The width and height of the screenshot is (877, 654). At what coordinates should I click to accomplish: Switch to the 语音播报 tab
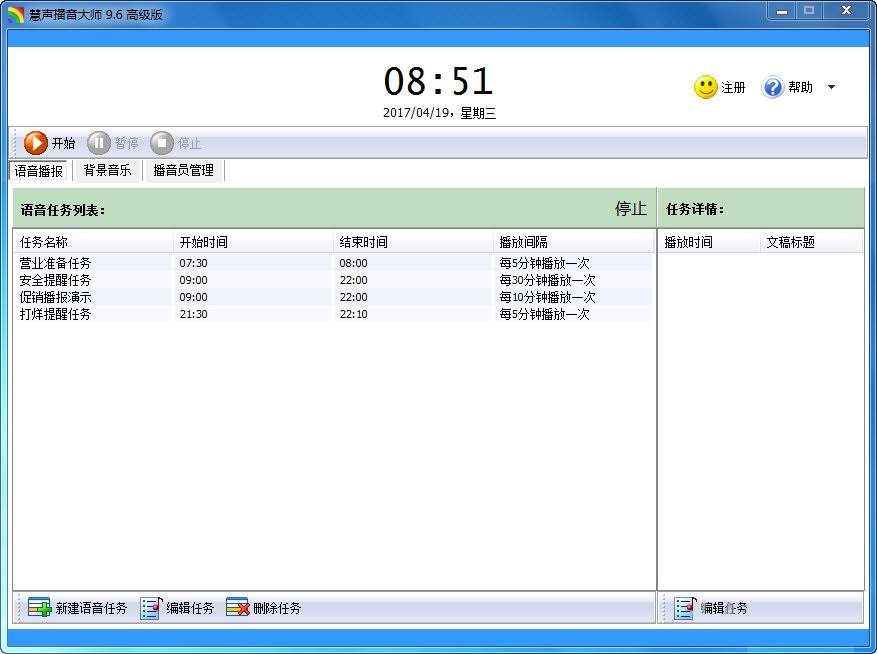[x=39, y=171]
